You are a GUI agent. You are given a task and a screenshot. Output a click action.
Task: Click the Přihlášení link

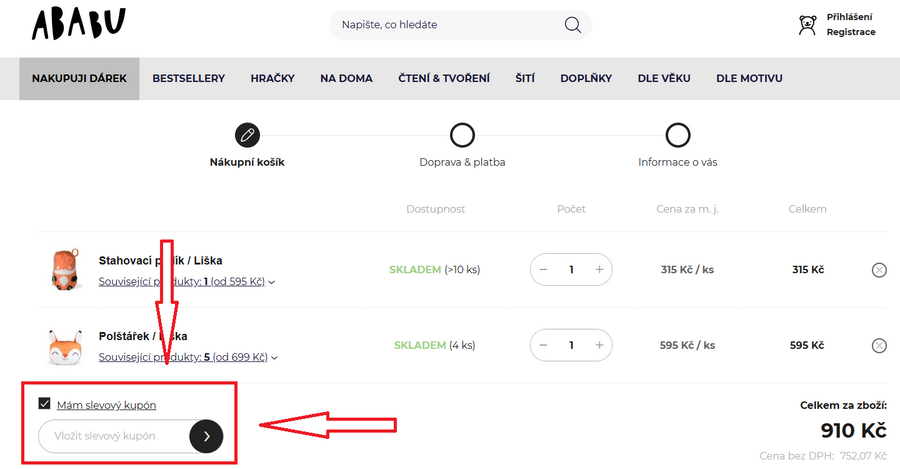pos(849,17)
